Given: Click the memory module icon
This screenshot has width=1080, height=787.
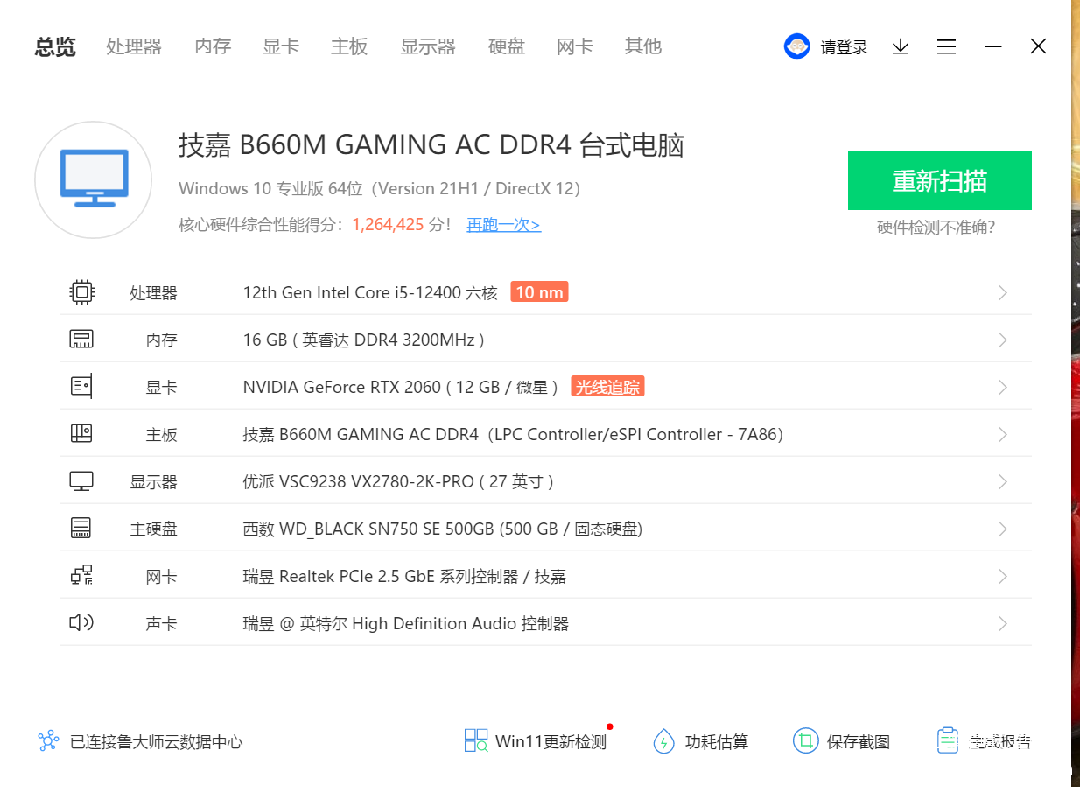Looking at the screenshot, I should (81, 339).
